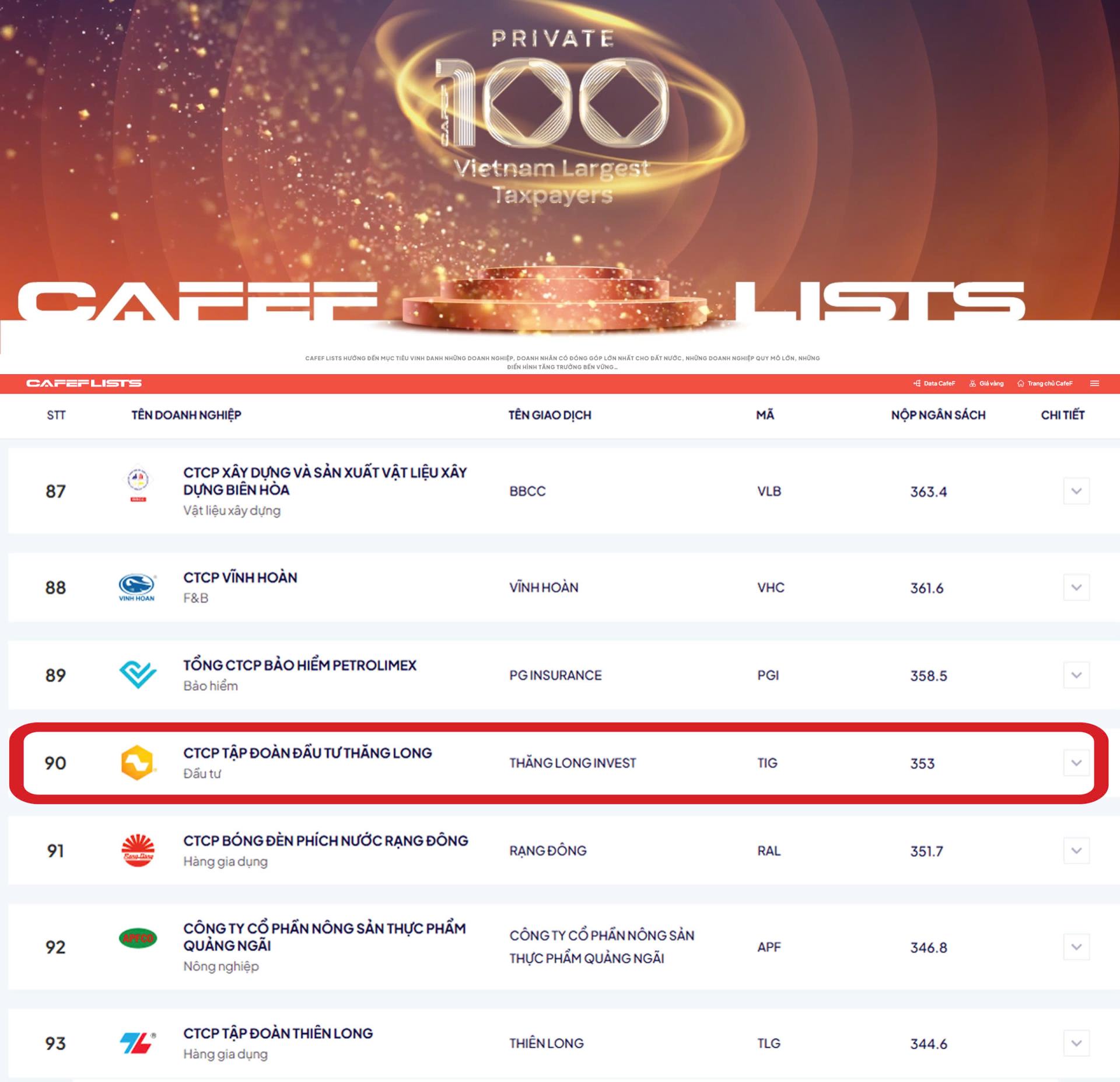Click the Nộp ngân sách column header

pos(938,415)
